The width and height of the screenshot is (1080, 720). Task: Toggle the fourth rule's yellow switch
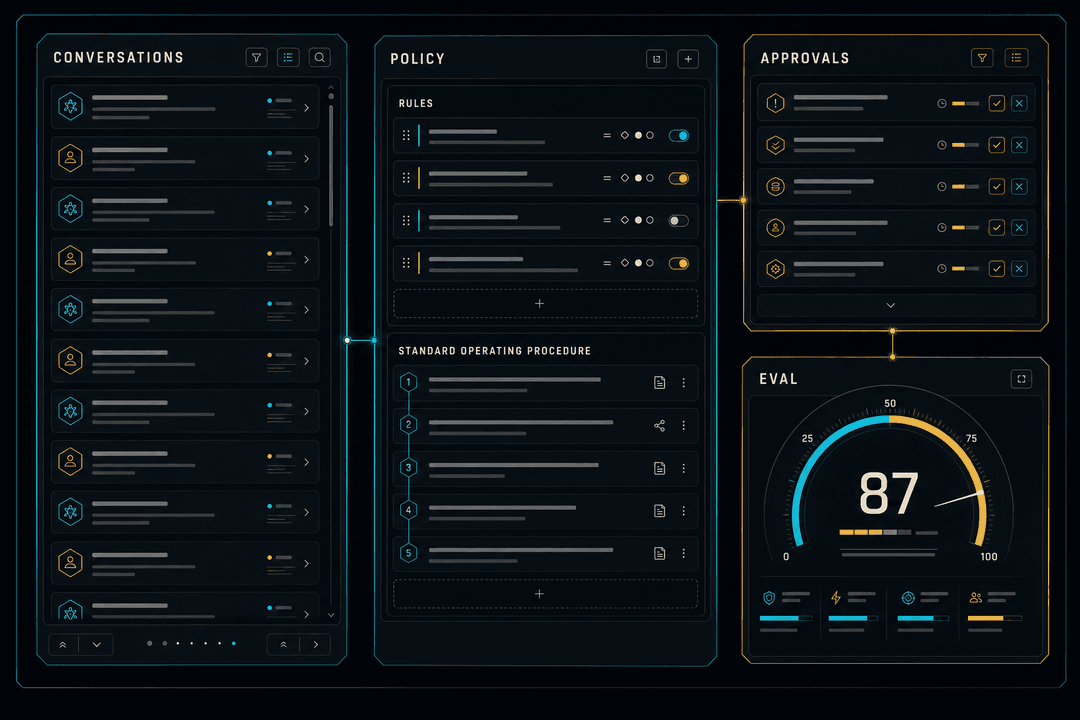tap(678, 263)
